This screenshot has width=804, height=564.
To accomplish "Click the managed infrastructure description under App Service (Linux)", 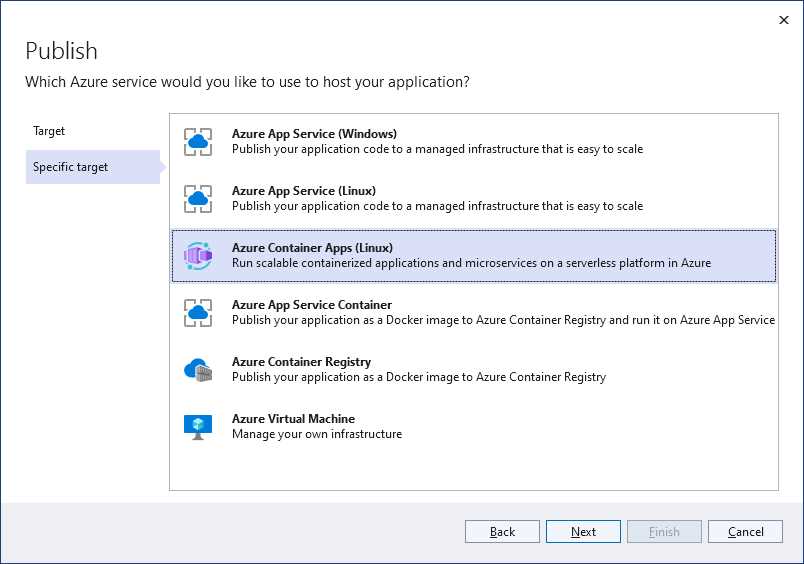I will pyautogui.click(x=437, y=206).
